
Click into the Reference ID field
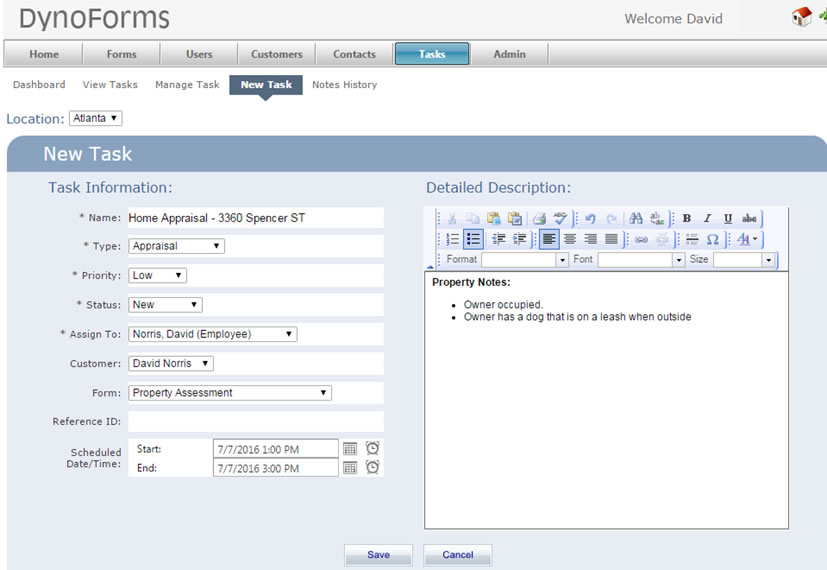[x=256, y=421]
